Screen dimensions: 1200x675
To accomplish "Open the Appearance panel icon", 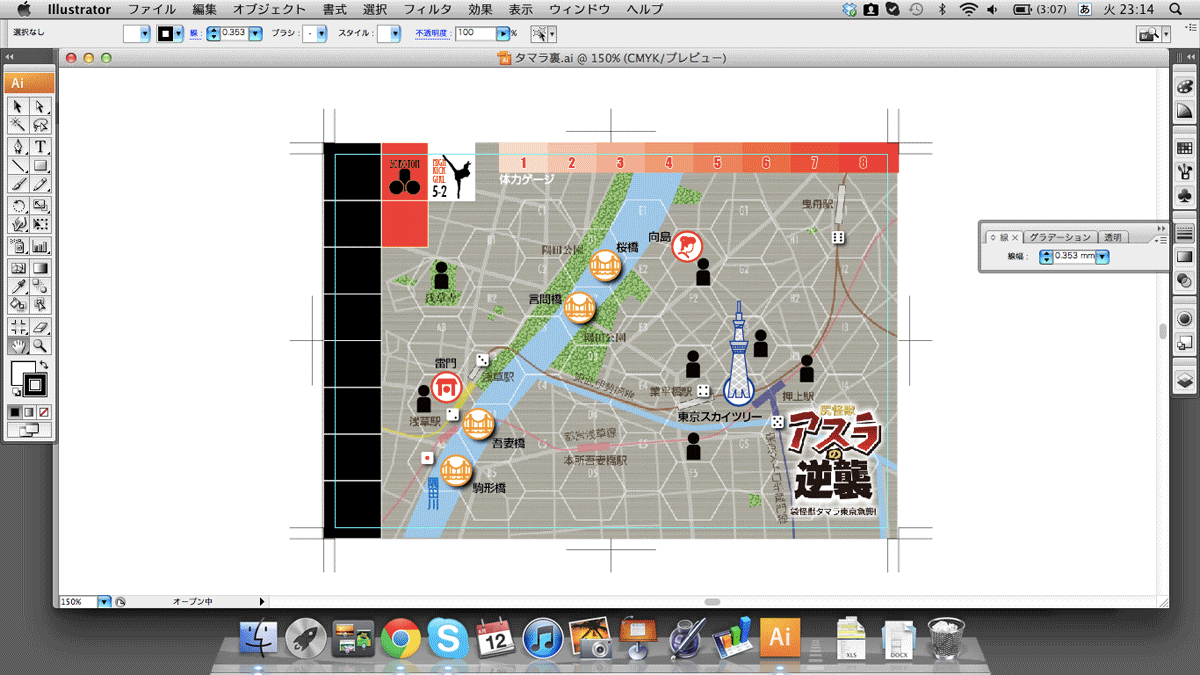I will pos(1185,319).
